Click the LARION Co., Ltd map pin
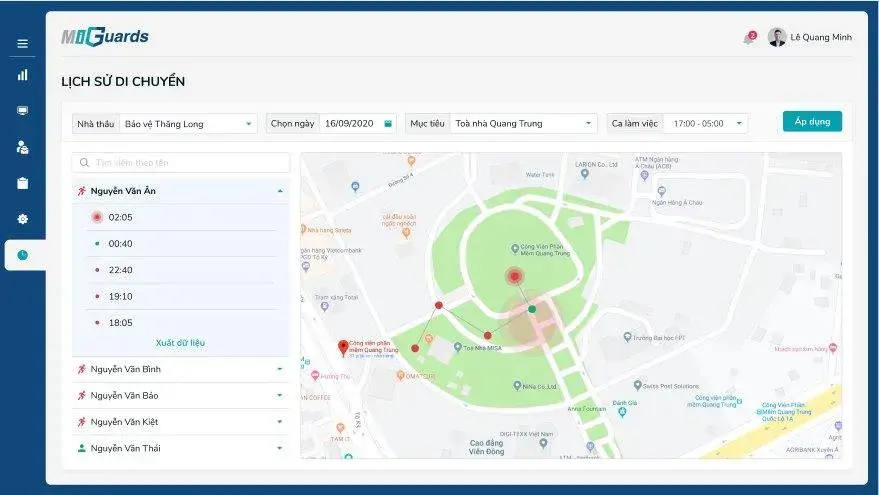 [585, 174]
